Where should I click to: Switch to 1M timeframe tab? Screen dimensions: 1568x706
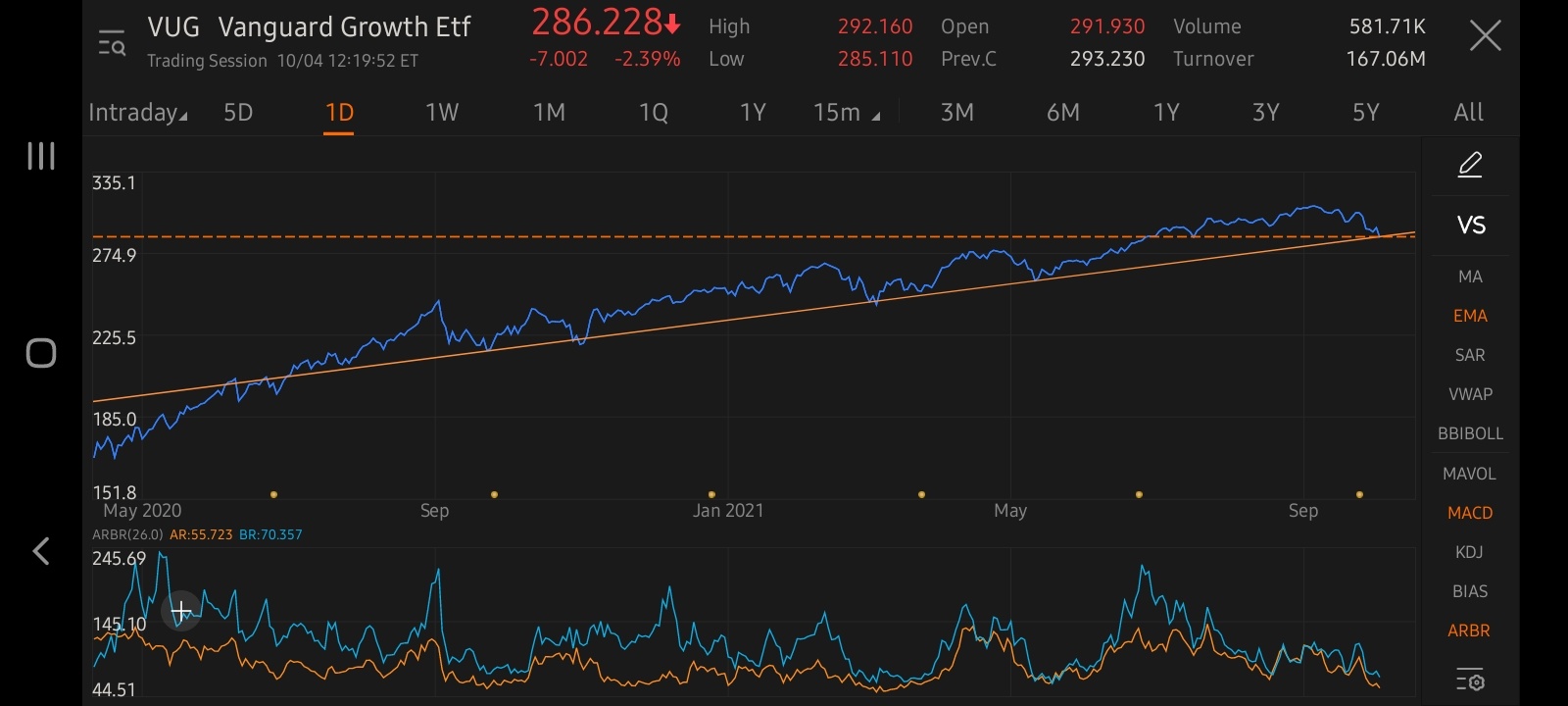coord(549,113)
